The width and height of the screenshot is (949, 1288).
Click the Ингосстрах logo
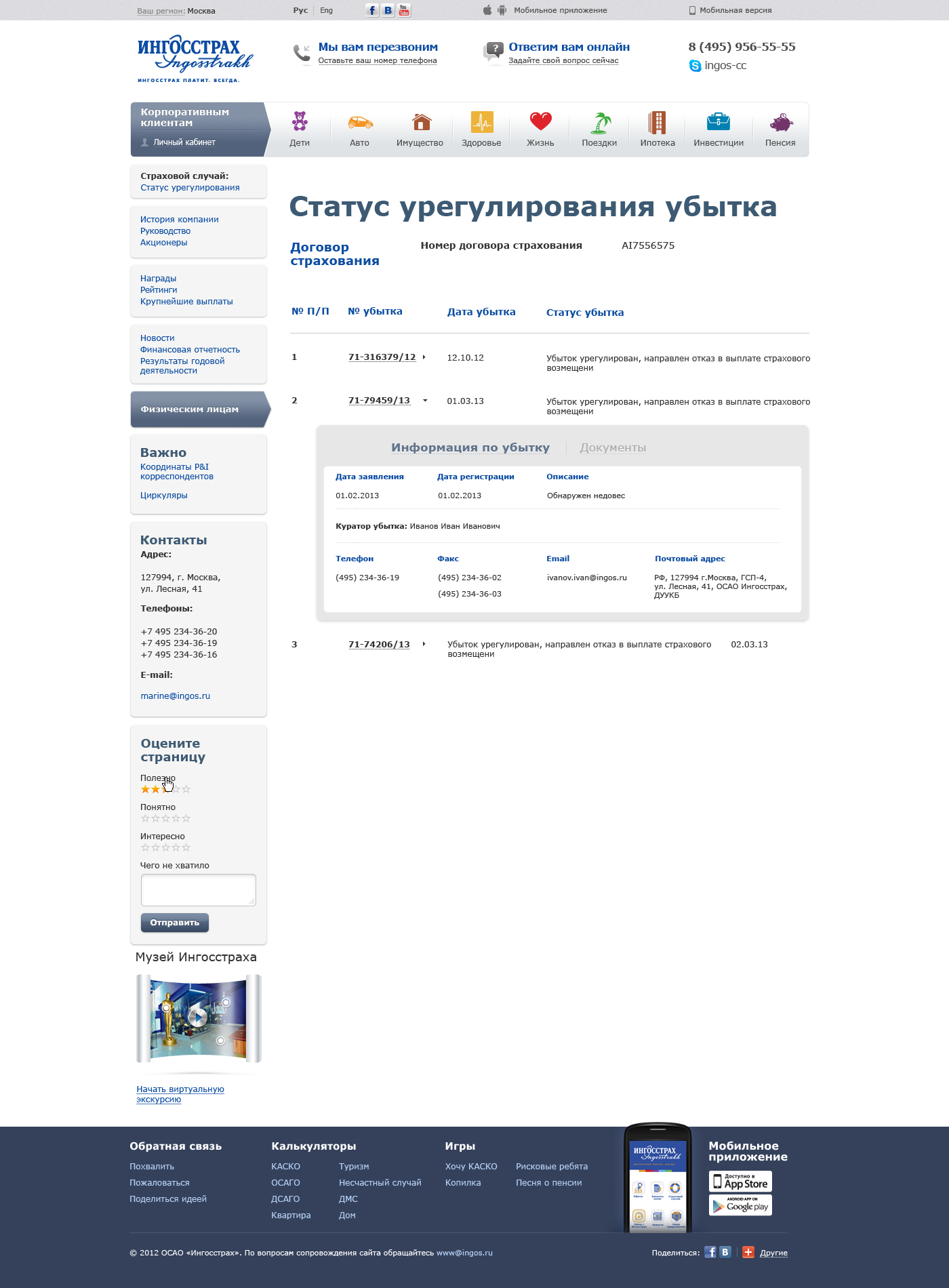pos(195,59)
